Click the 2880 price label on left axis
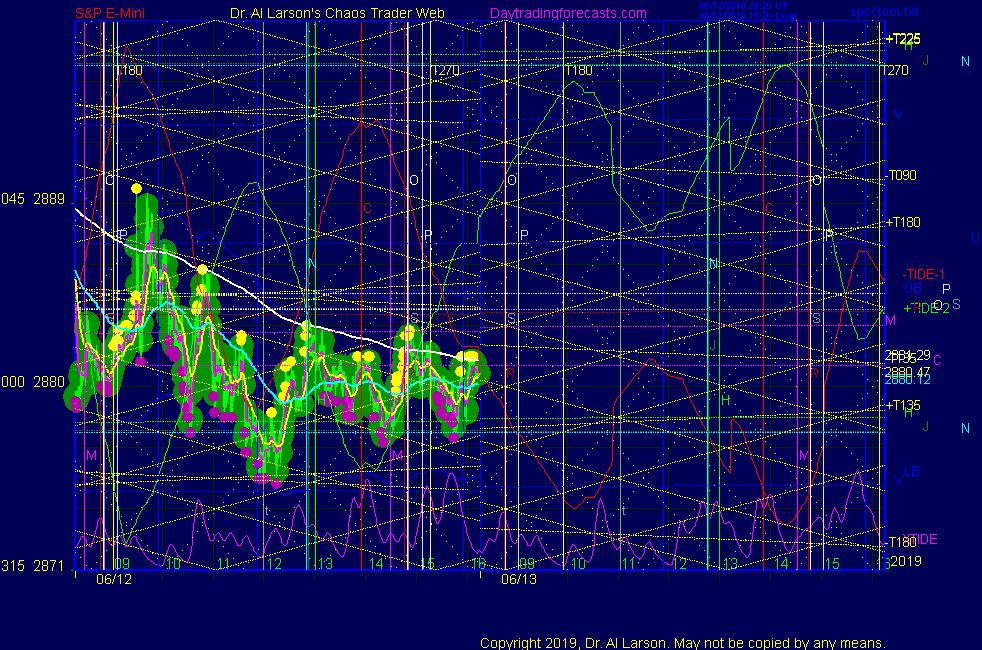This screenshot has width=982, height=650. (49, 381)
